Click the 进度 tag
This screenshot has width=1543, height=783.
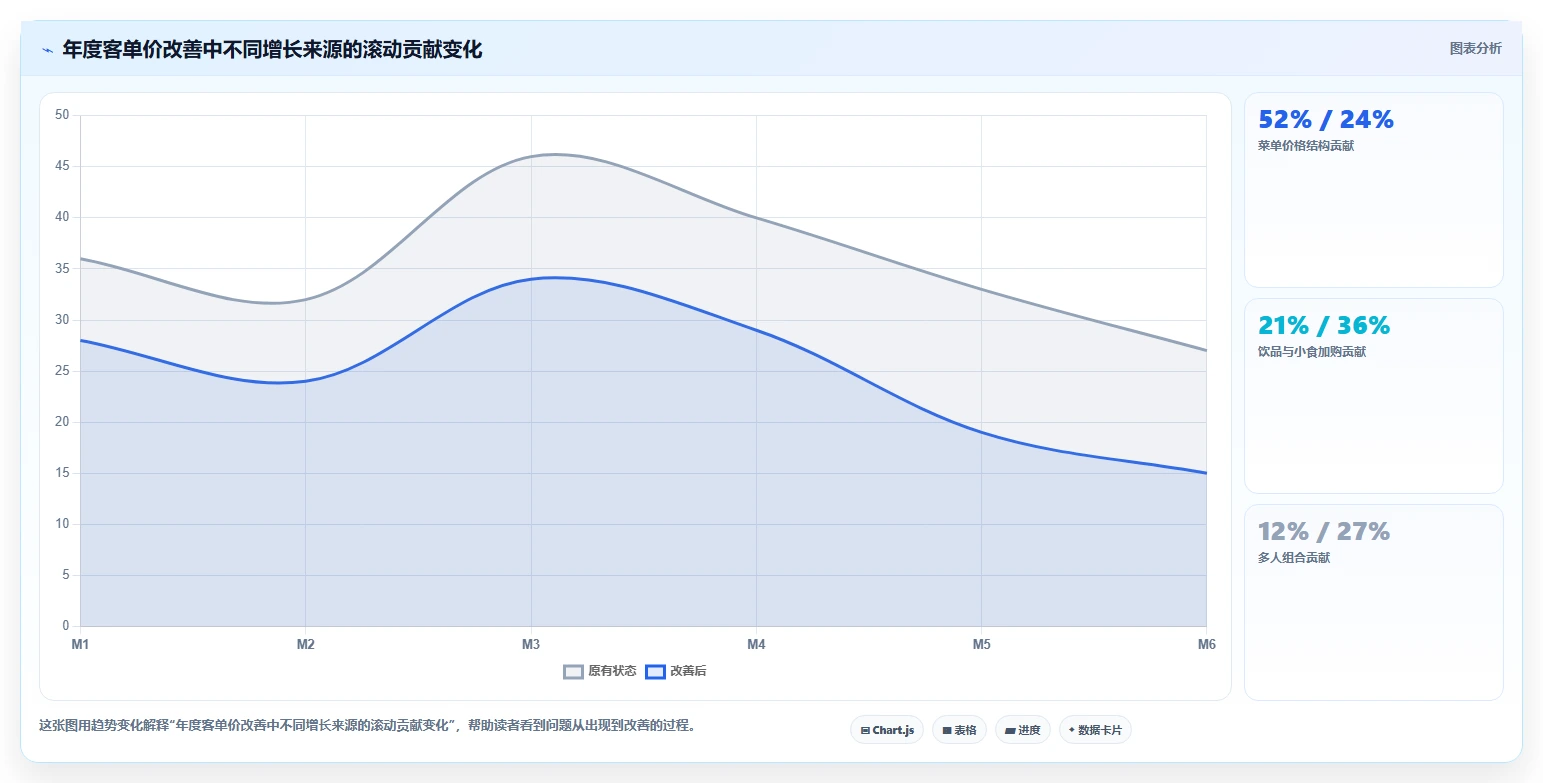click(1023, 730)
